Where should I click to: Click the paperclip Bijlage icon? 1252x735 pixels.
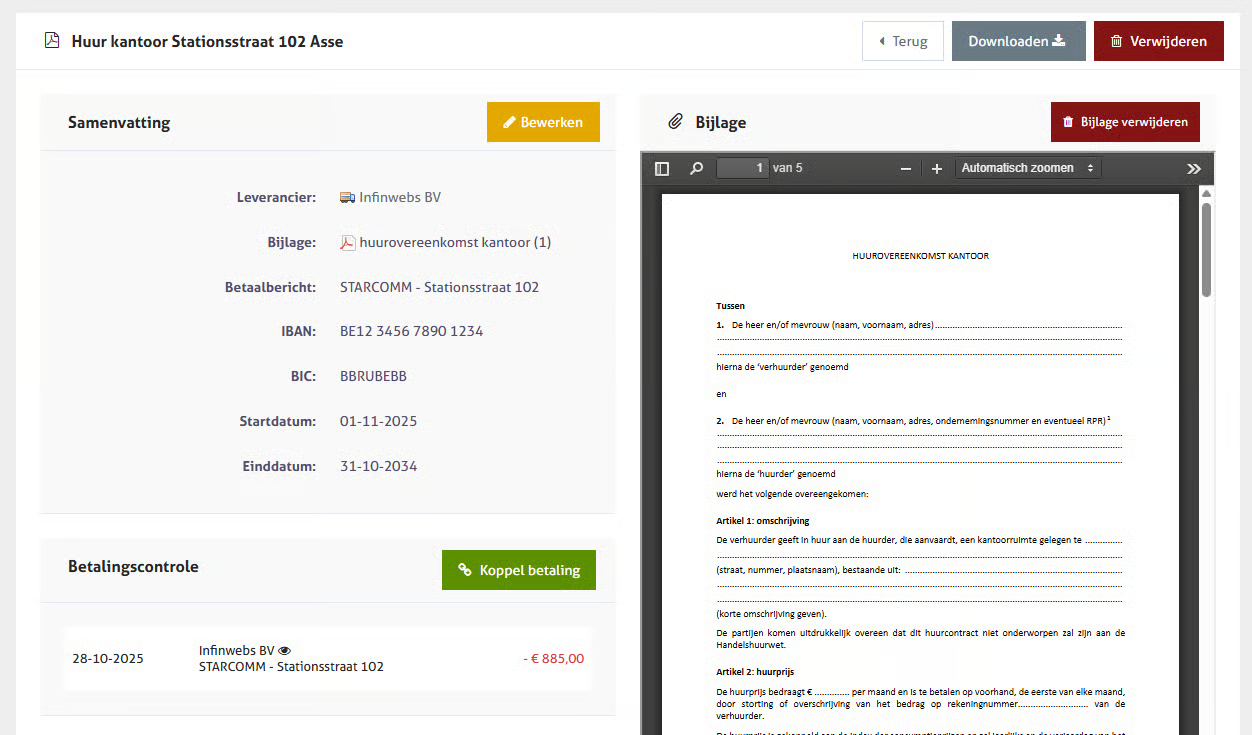(x=675, y=122)
